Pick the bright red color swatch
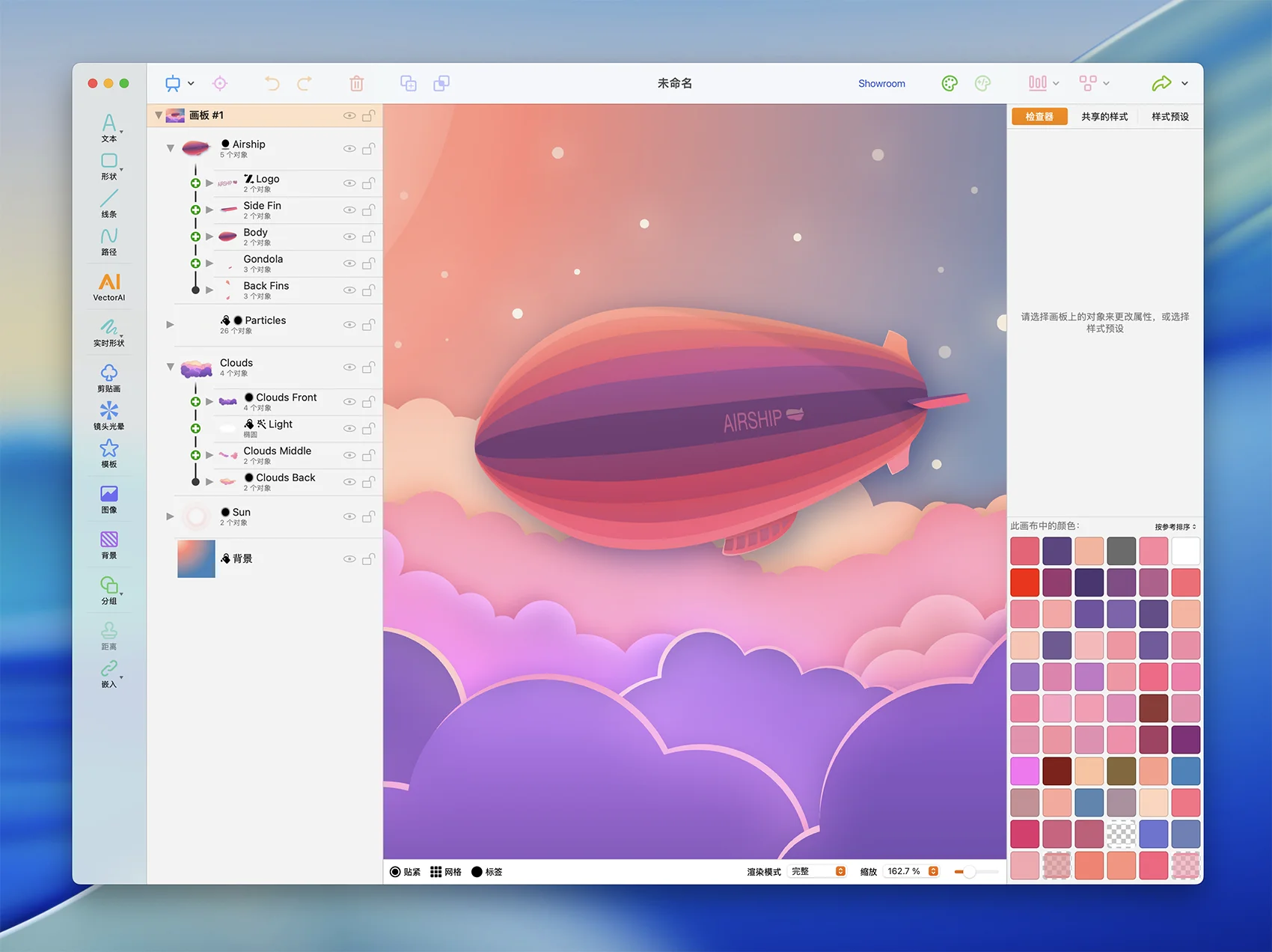This screenshot has width=1272, height=952. [x=1024, y=582]
